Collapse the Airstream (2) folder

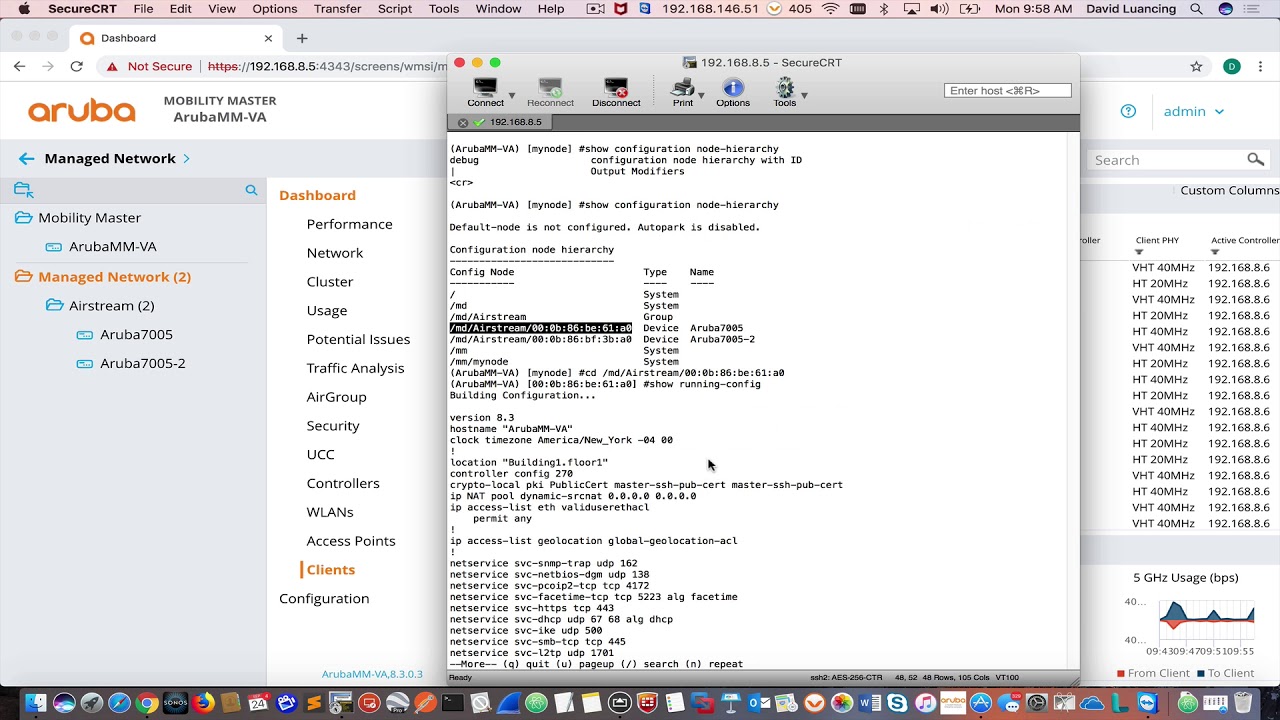tap(54, 306)
